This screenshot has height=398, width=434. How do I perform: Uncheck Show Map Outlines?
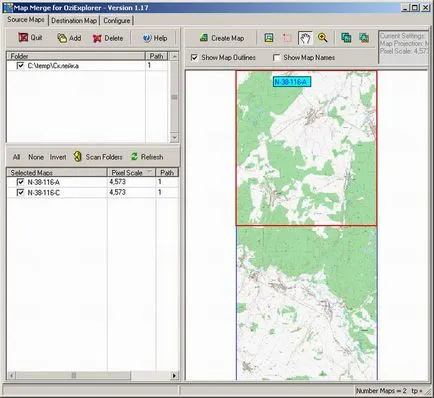point(194,58)
